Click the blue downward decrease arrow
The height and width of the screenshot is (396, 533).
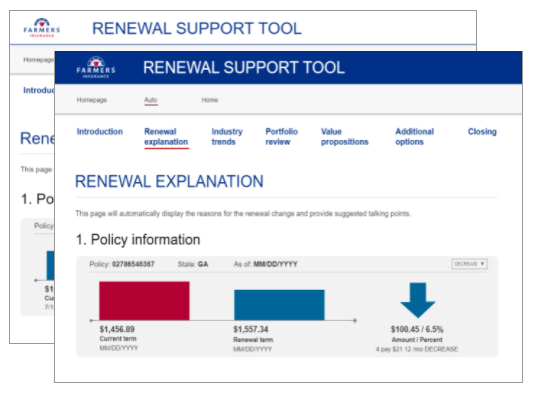coord(418,300)
